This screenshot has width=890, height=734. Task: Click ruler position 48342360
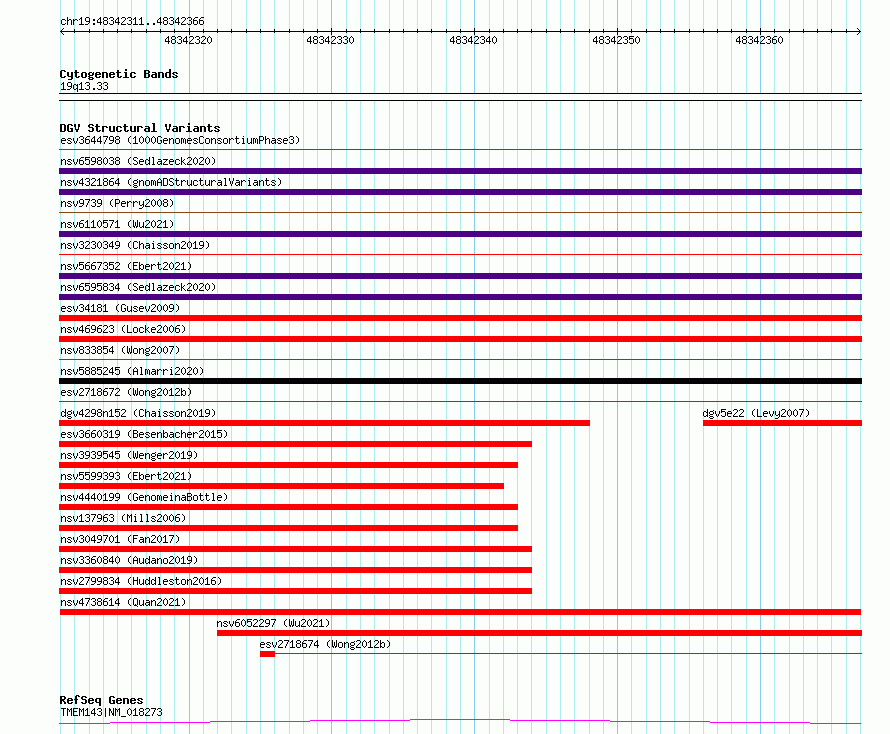[759, 40]
